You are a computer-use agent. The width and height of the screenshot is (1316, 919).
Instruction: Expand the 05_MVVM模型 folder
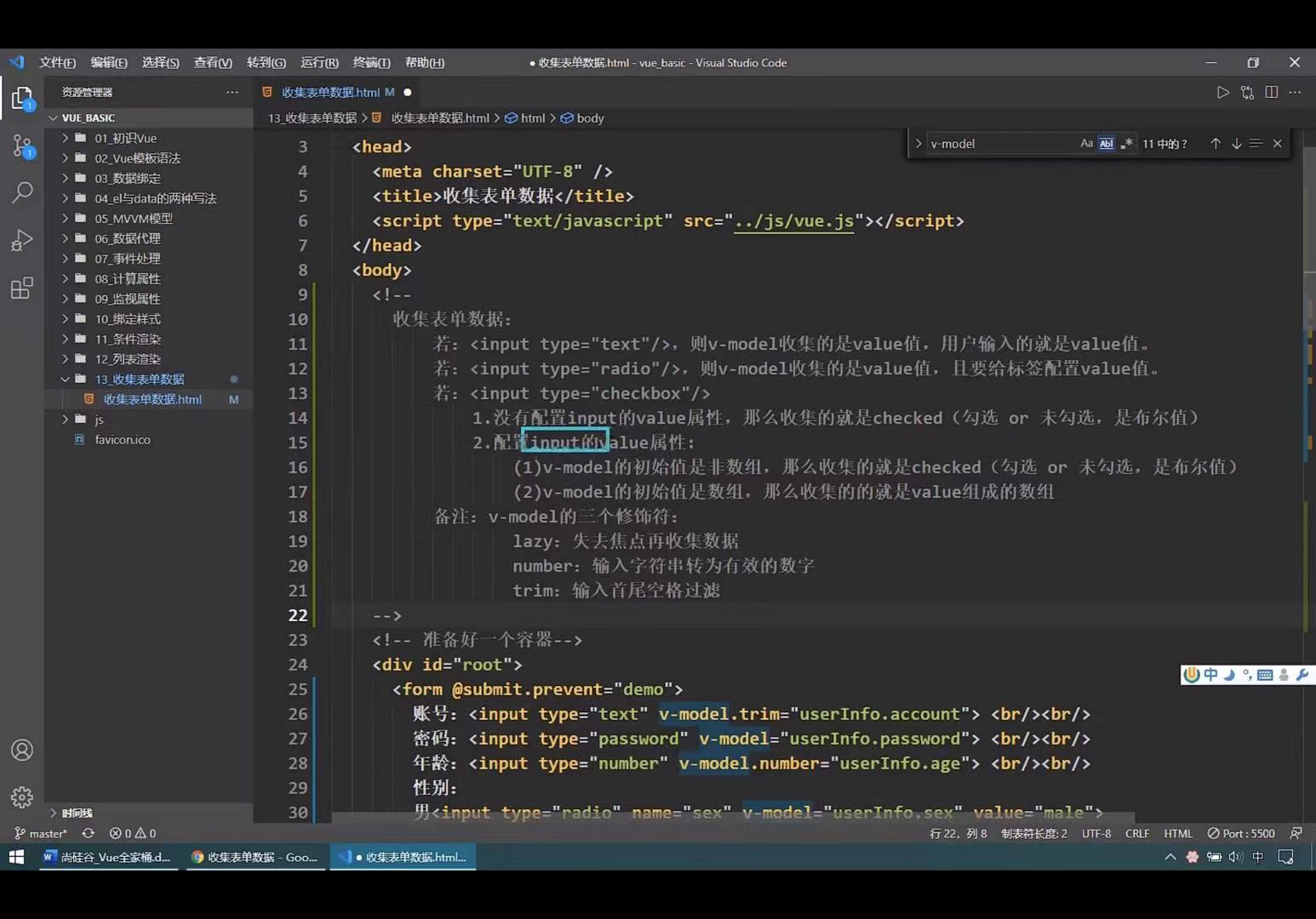[149, 219]
